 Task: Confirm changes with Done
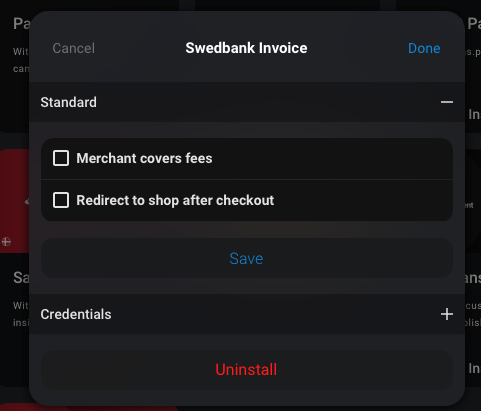click(x=424, y=48)
